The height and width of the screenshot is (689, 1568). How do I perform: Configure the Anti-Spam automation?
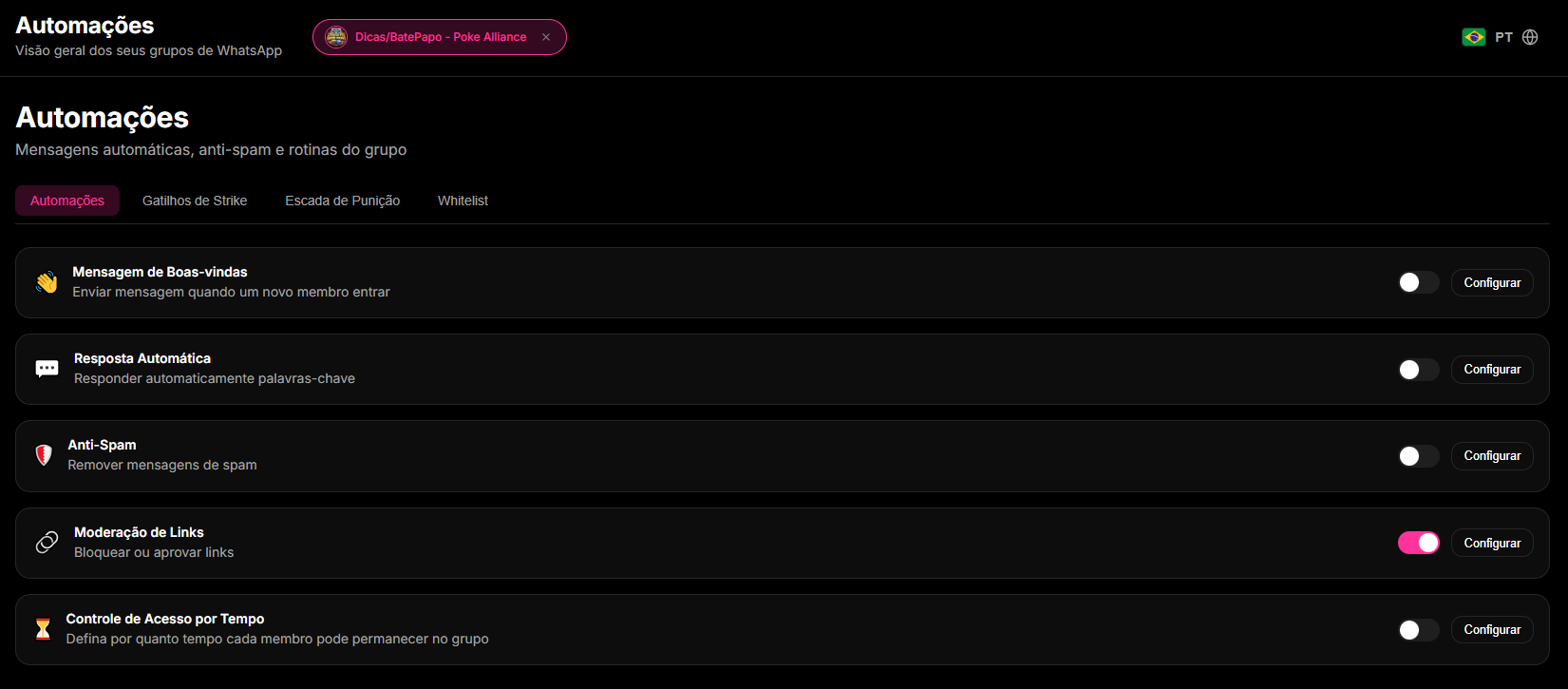(1492, 456)
